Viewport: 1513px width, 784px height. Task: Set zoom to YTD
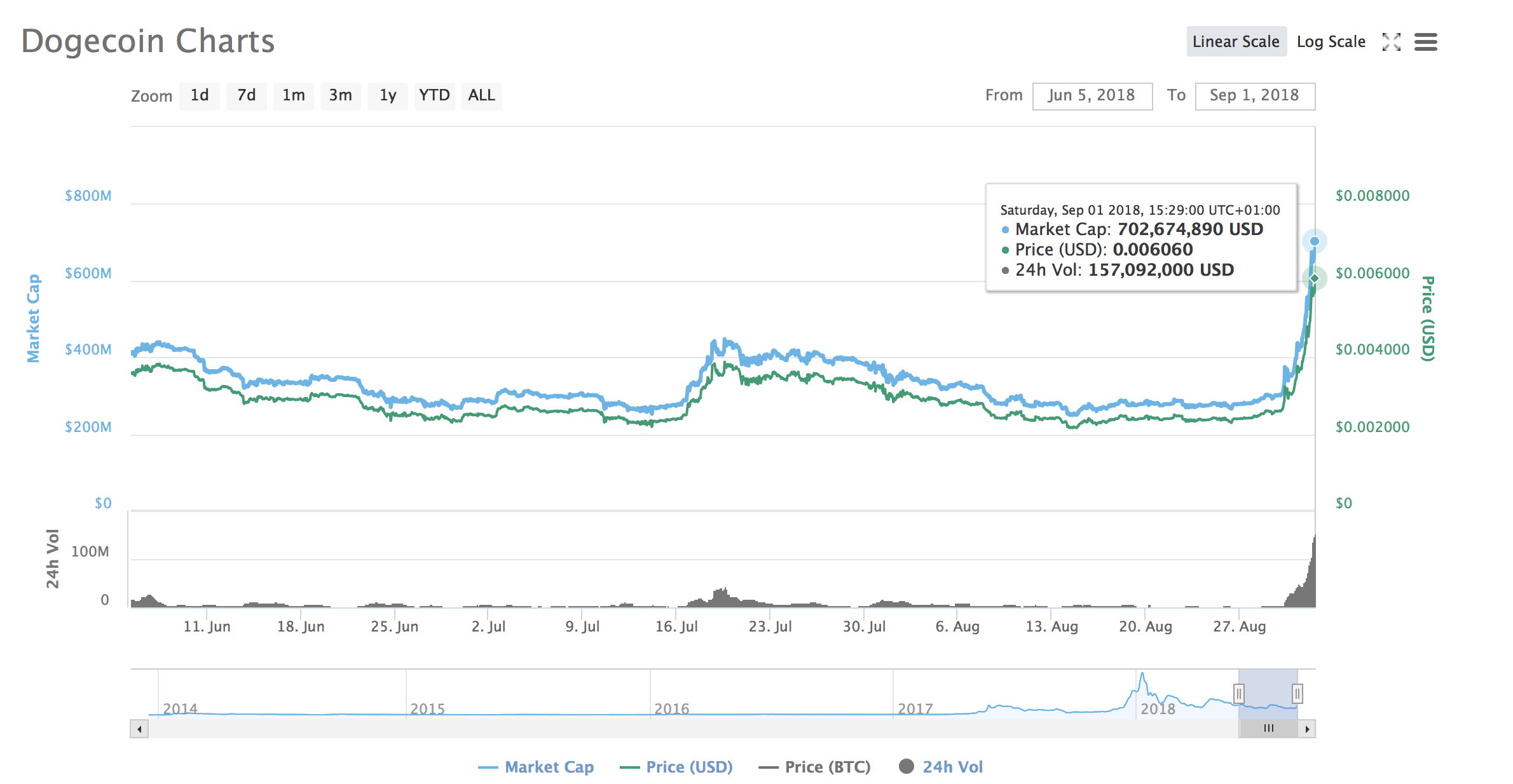(435, 96)
